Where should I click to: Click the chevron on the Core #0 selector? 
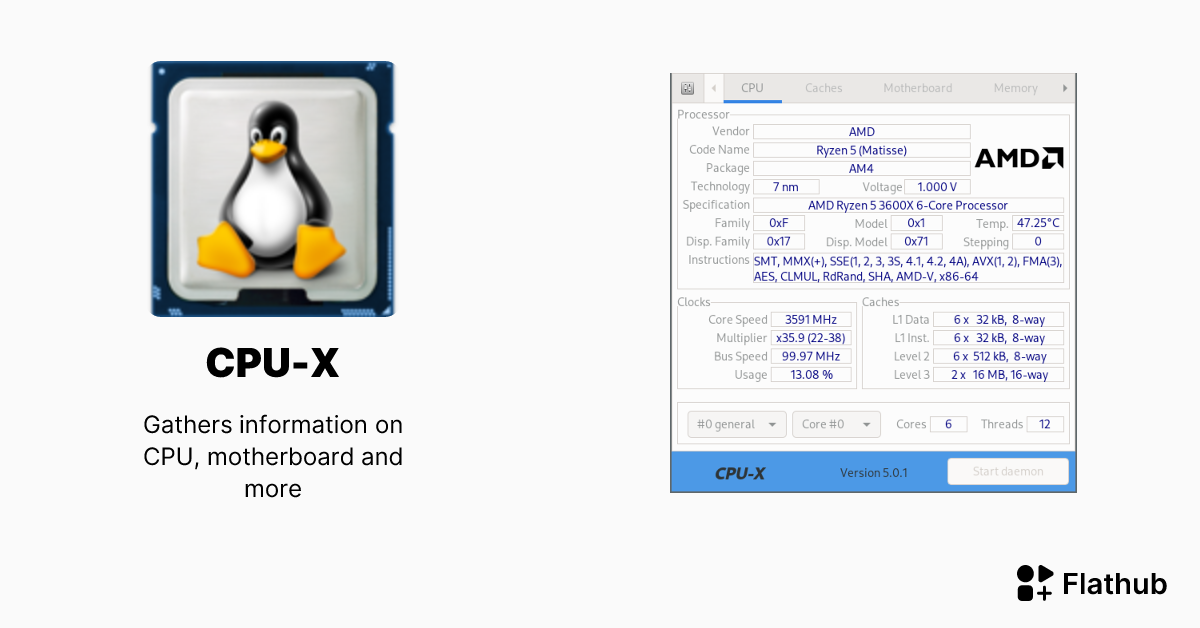click(x=866, y=424)
